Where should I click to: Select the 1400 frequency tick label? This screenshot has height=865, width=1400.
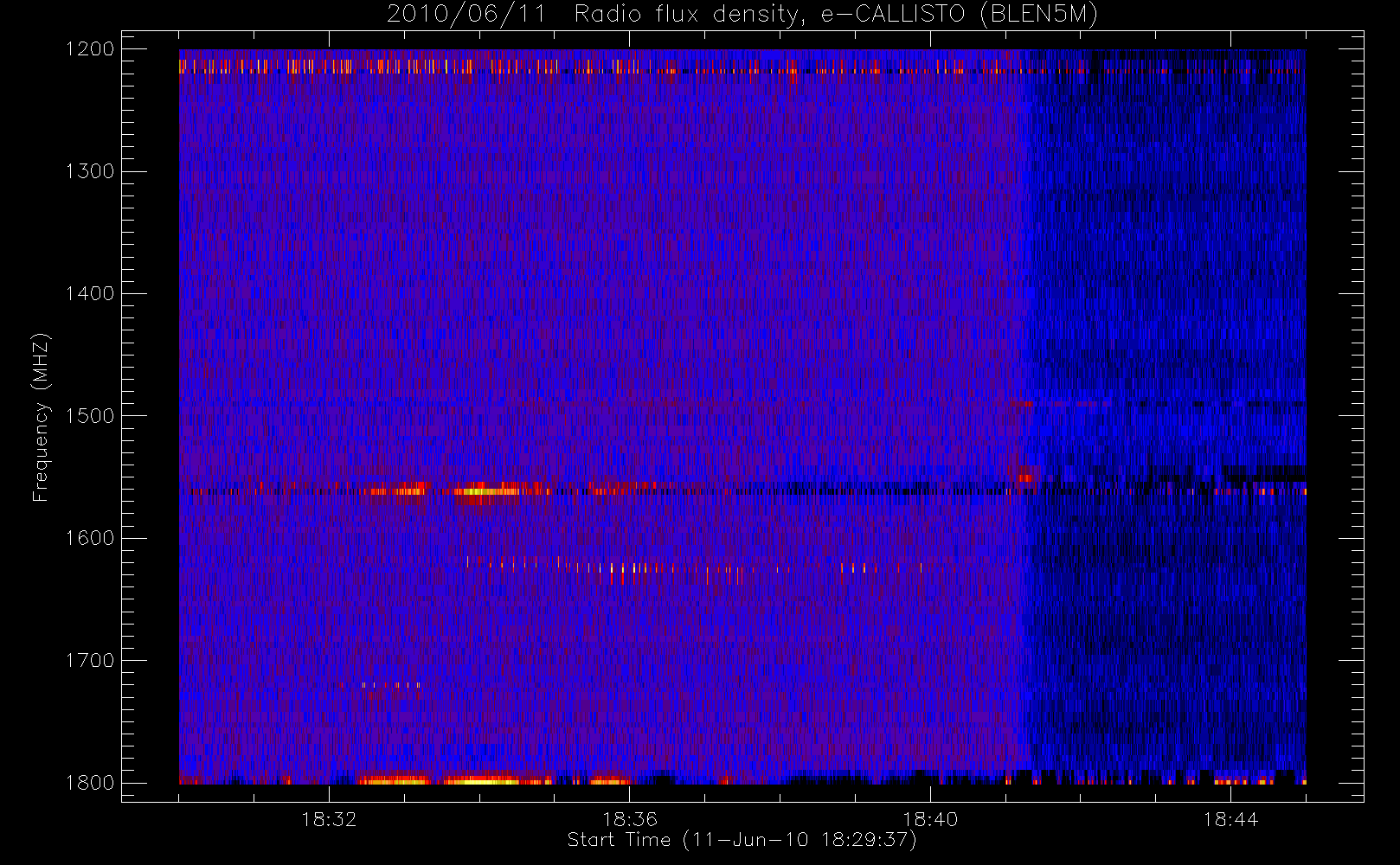pyautogui.click(x=90, y=293)
